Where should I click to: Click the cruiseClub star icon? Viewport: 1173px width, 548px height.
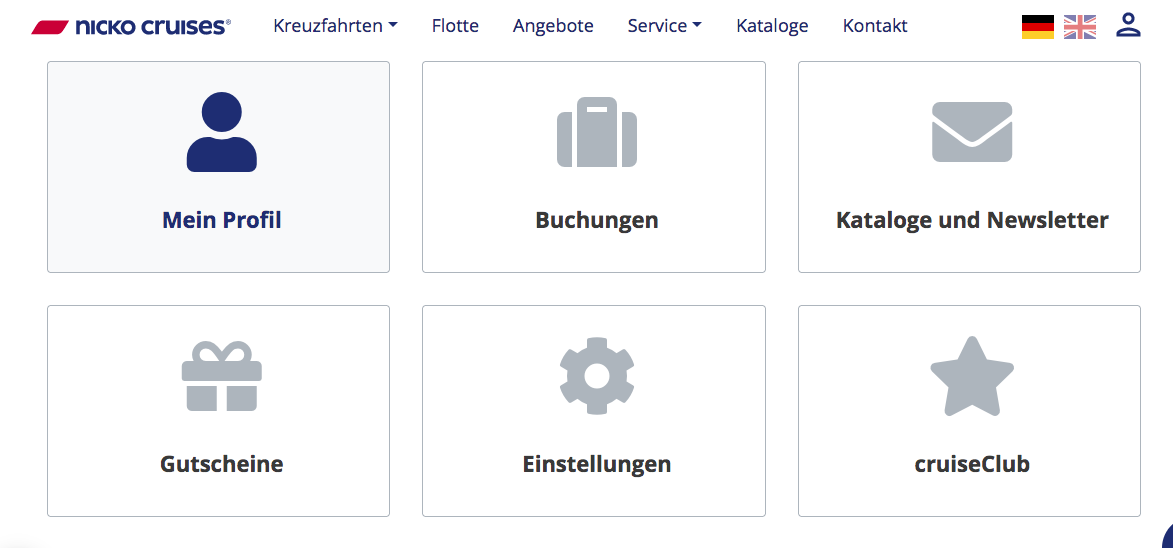(x=971, y=376)
